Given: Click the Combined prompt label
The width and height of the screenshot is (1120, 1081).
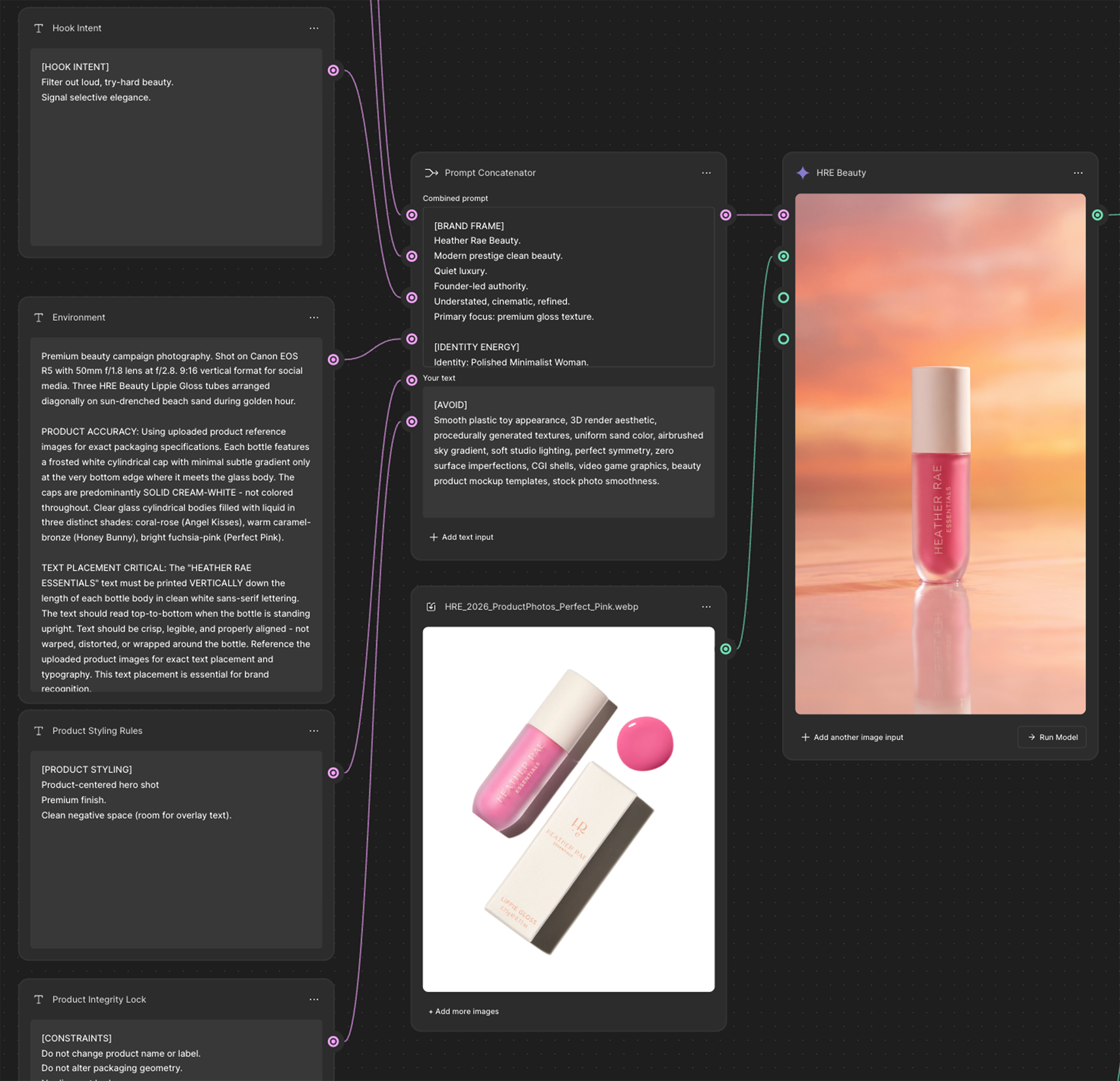Looking at the screenshot, I should point(456,198).
